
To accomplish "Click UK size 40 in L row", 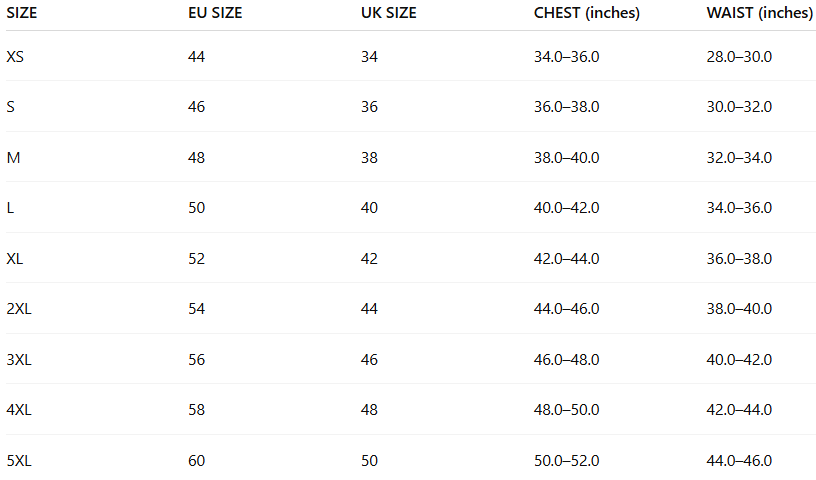I will (369, 208).
